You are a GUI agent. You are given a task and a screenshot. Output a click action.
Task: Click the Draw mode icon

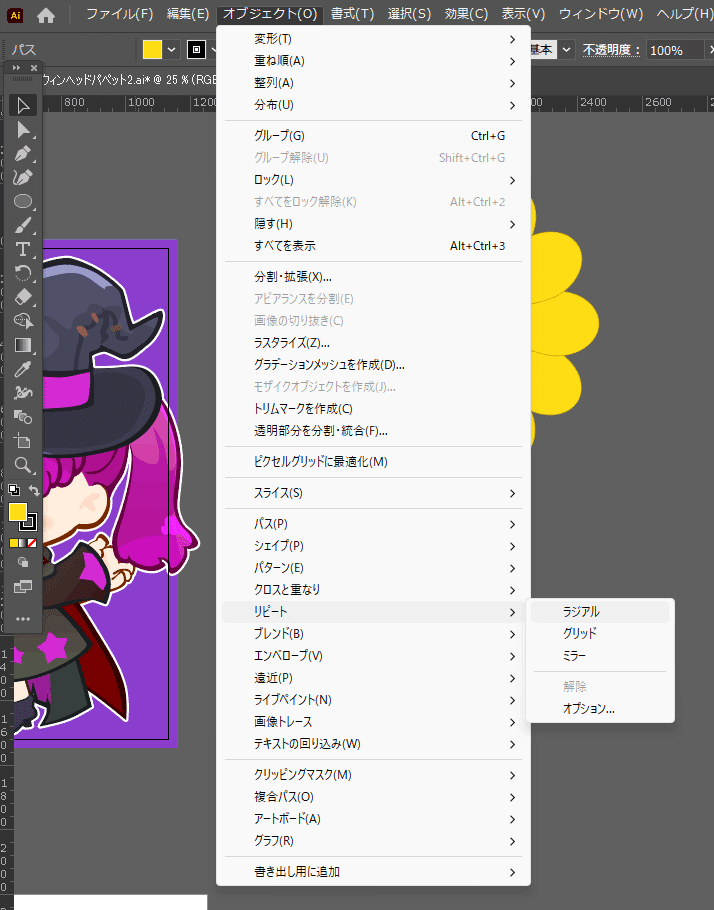23,562
